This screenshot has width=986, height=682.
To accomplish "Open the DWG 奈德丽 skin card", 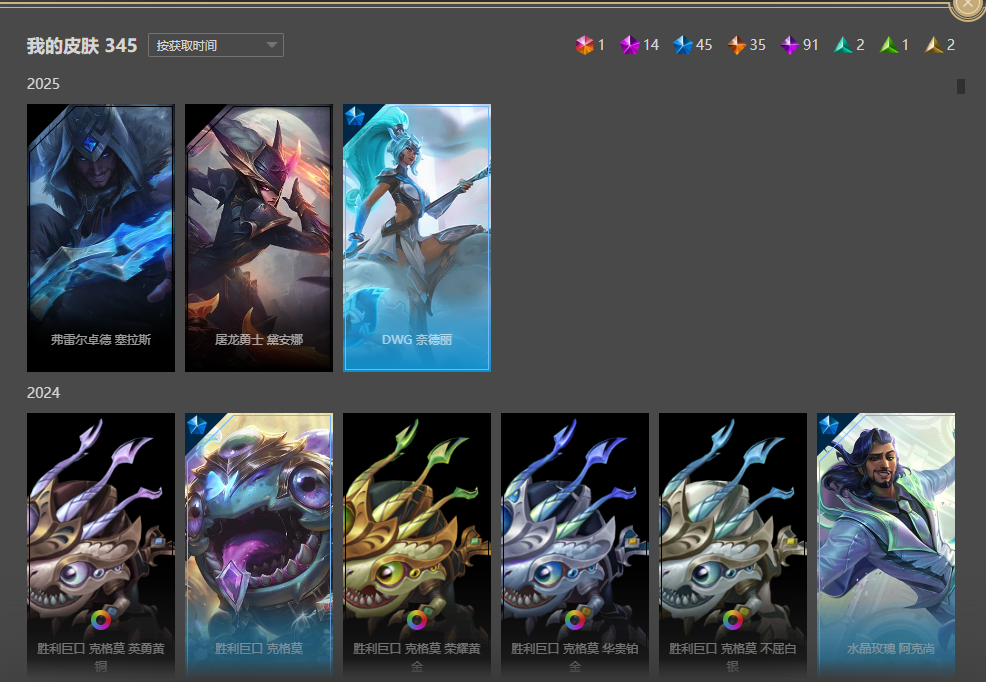I will pos(417,238).
